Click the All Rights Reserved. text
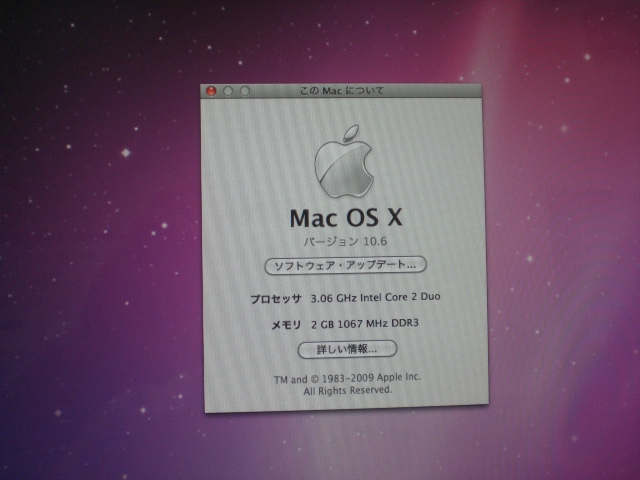The width and height of the screenshot is (640, 480). [348, 391]
